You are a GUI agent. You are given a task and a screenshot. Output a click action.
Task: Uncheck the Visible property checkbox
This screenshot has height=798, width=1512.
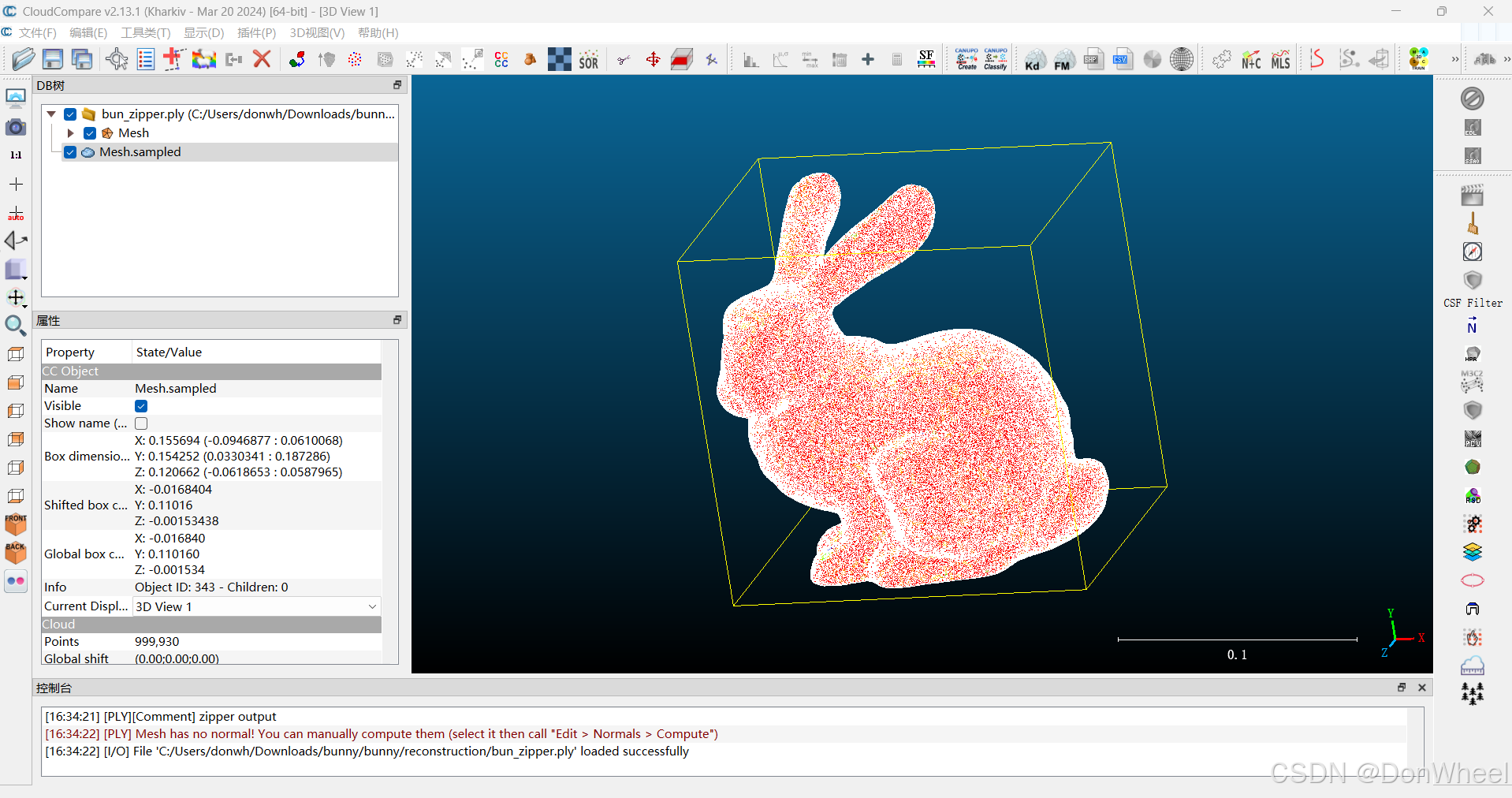click(x=141, y=406)
